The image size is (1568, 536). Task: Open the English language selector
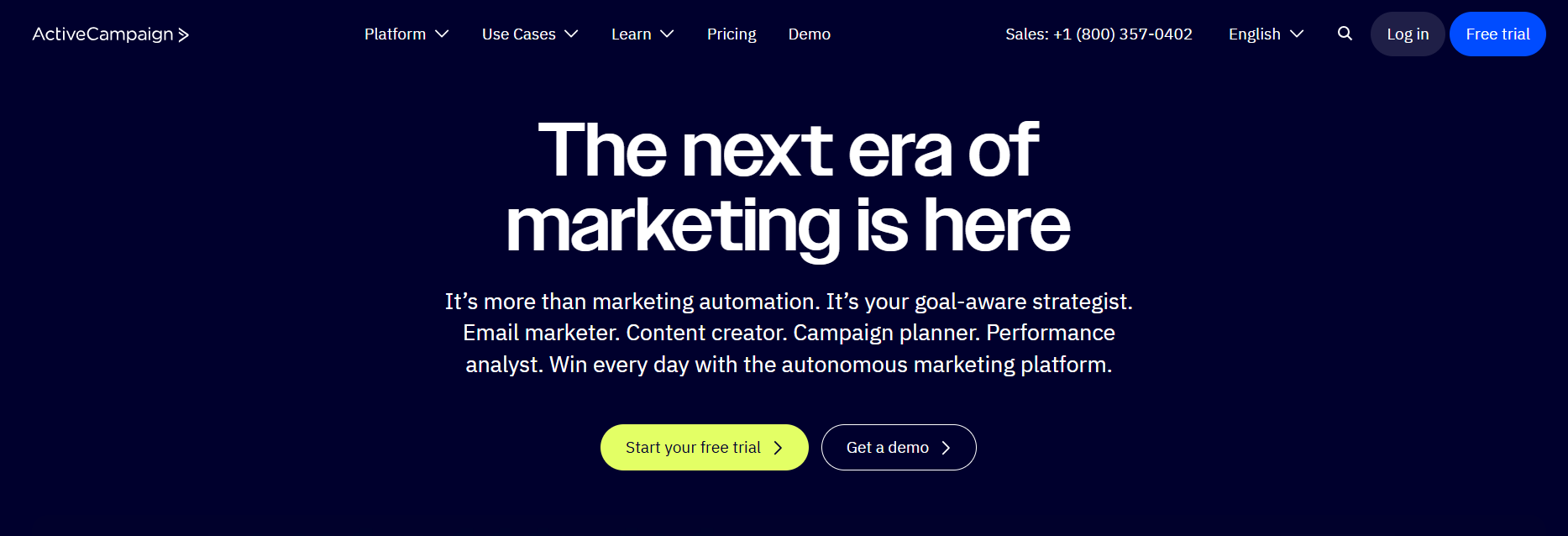pyautogui.click(x=1255, y=34)
